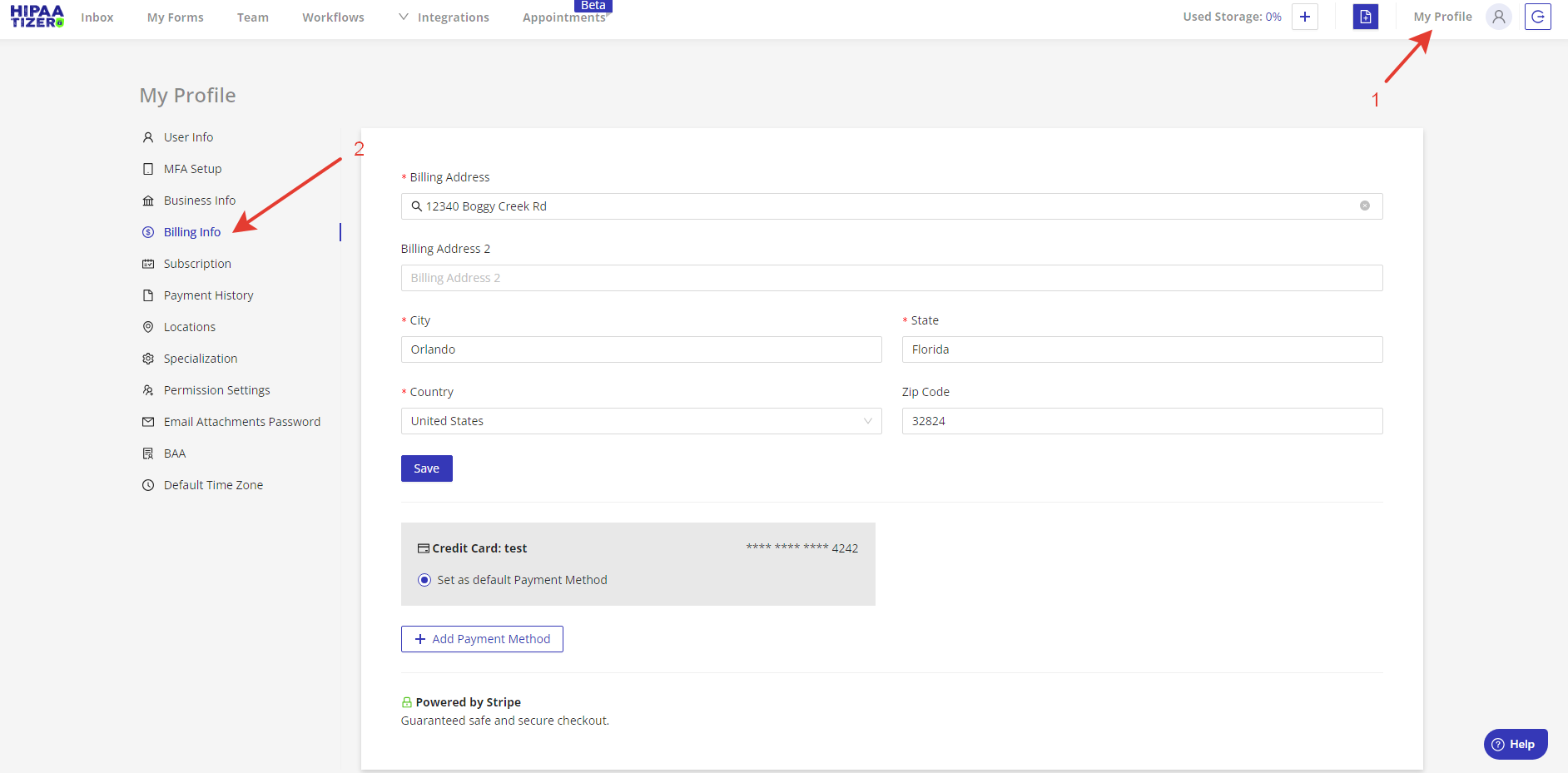The height and width of the screenshot is (773, 1568).
Task: Select 'Set as default Payment Method' radio button
Action: tap(424, 579)
